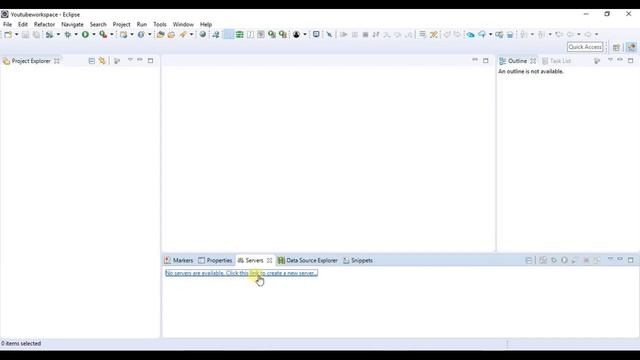Open the Search menu

(x=98, y=24)
